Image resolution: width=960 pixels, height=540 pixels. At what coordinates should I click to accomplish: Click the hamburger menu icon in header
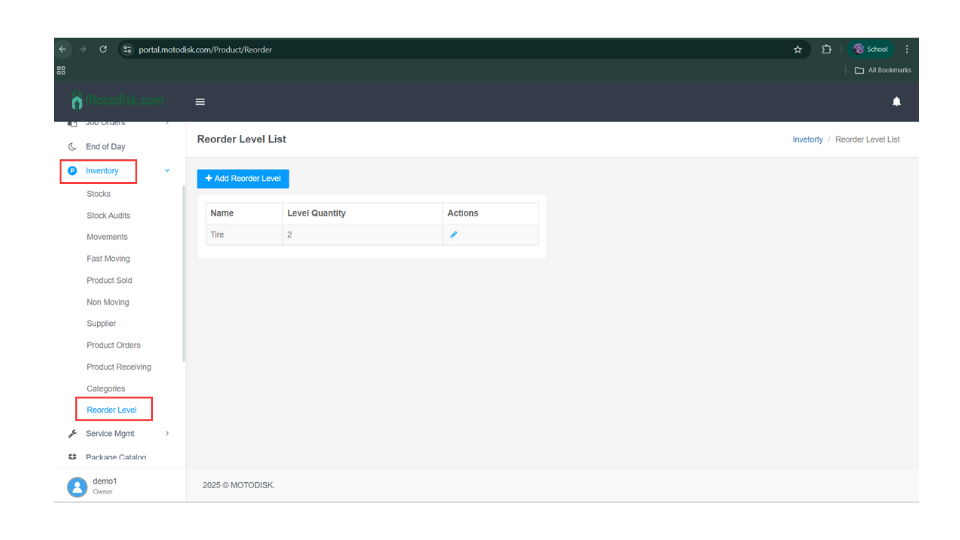pos(200,101)
